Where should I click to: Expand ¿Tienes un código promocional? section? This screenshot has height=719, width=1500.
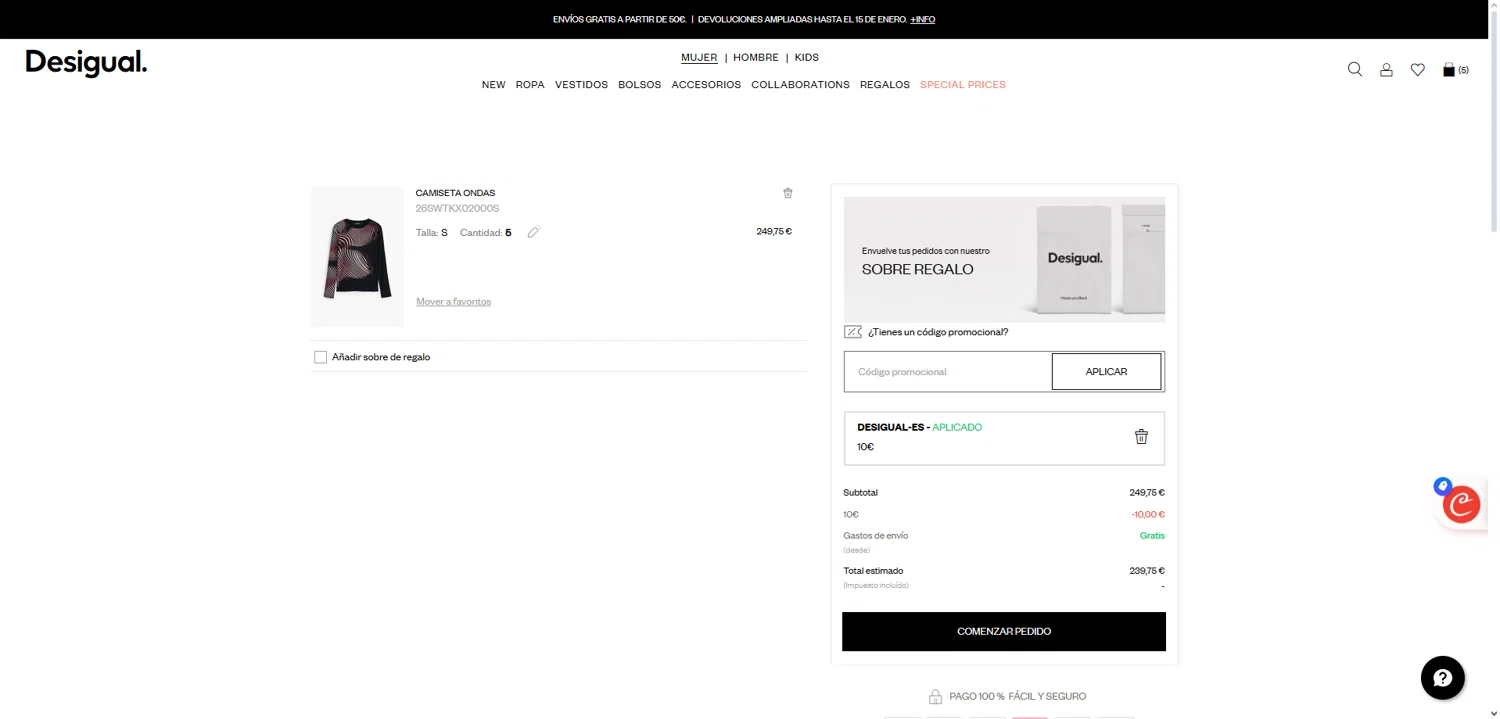click(x=938, y=332)
